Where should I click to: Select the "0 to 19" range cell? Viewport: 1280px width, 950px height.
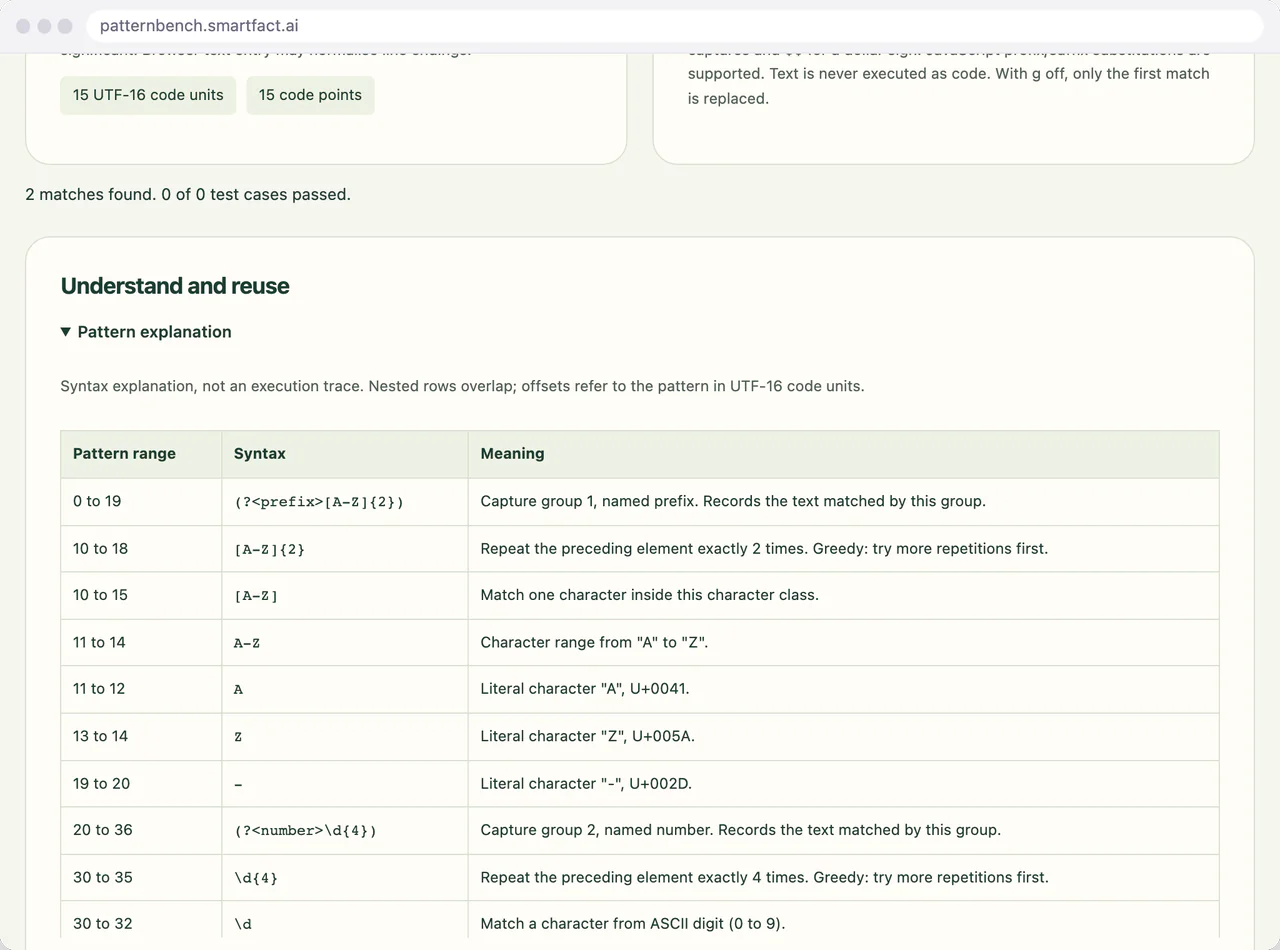141,501
